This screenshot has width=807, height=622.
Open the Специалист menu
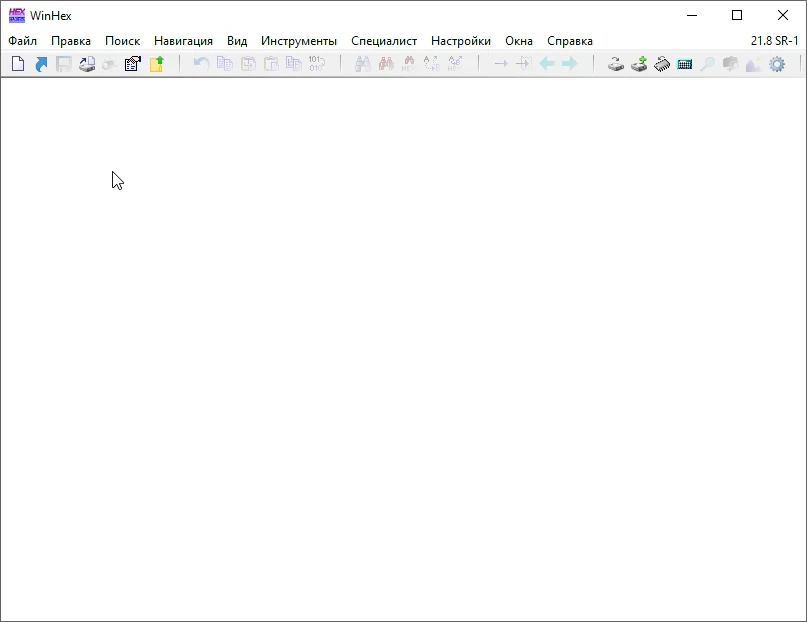[x=384, y=41]
